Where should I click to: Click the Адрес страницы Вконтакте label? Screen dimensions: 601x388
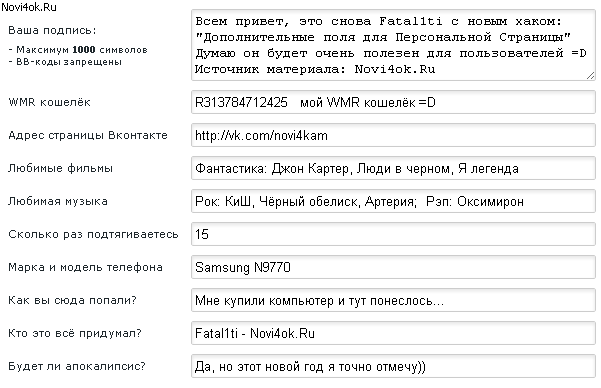click(88, 135)
